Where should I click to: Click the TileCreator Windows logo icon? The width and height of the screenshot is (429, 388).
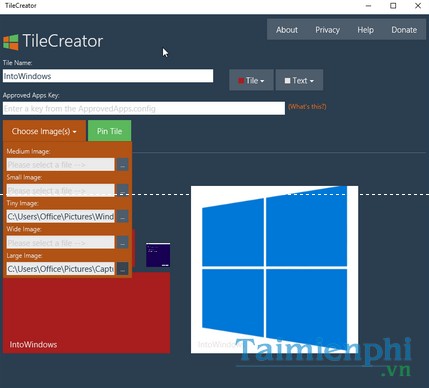coord(11,42)
